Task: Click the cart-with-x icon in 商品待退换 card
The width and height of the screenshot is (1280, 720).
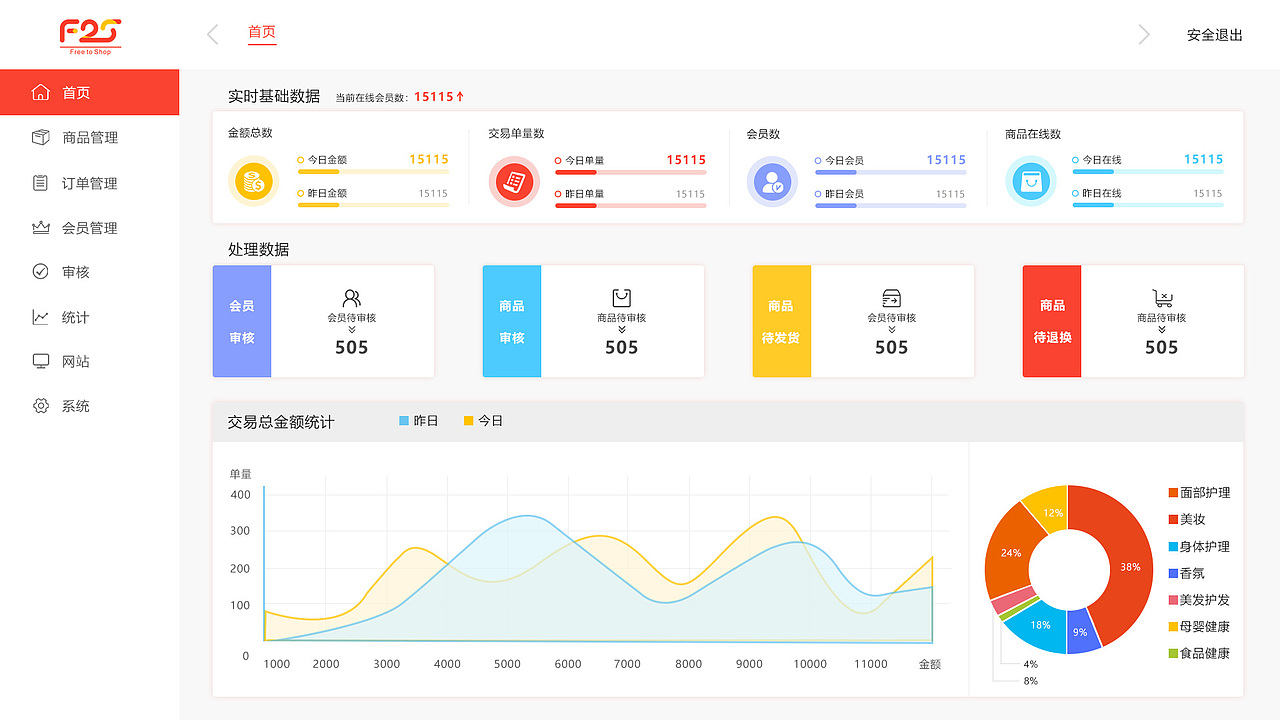Action: tap(1162, 298)
